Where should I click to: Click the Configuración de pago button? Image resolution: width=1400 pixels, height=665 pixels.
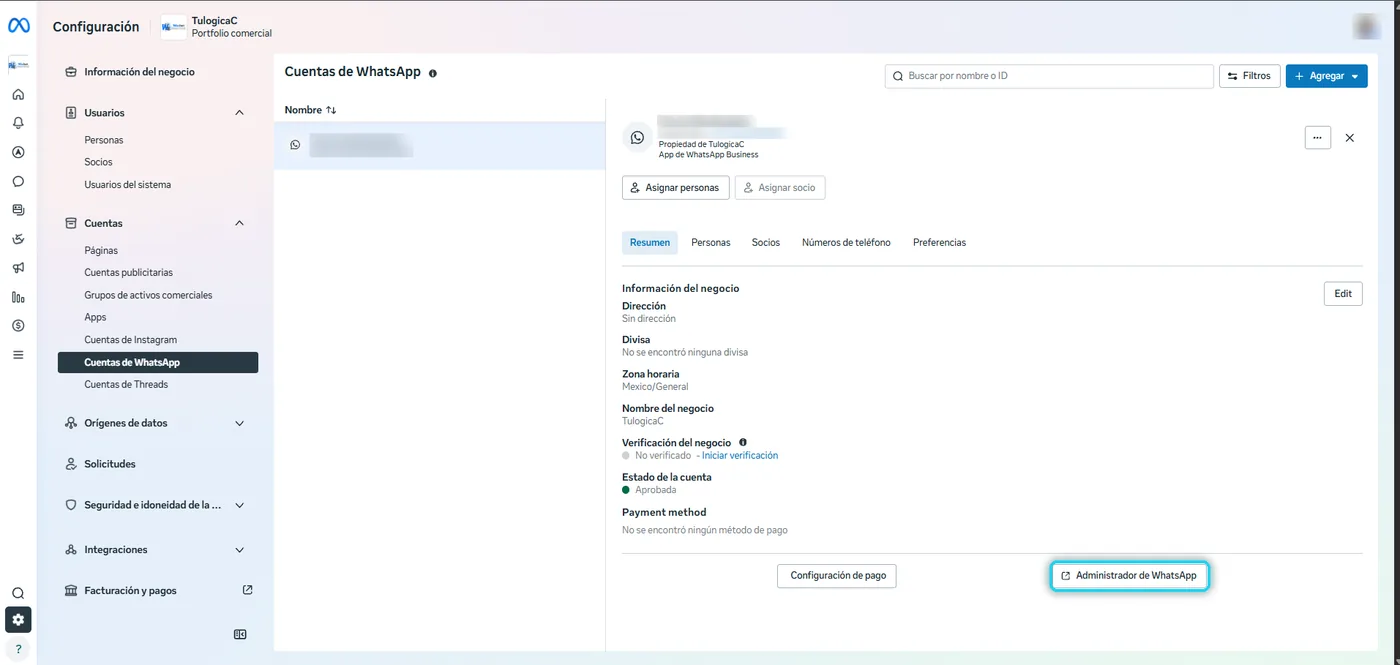837,576
